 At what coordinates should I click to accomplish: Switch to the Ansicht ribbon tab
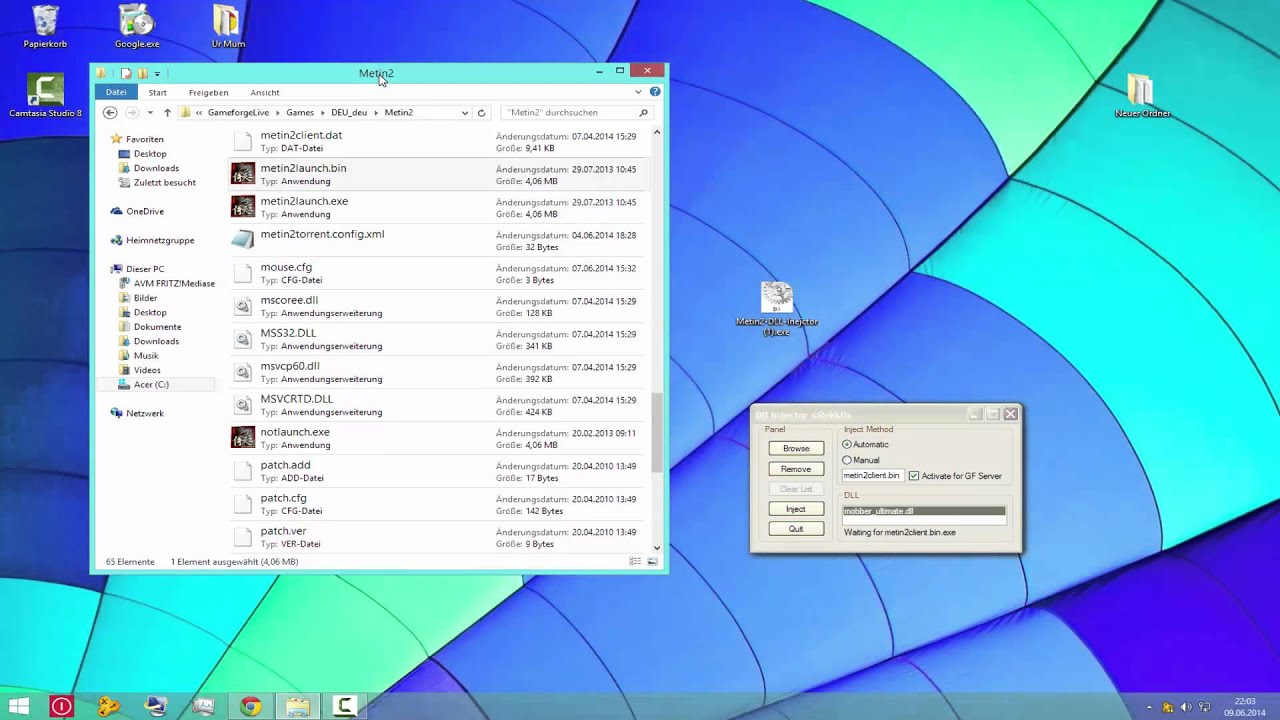pos(265,92)
